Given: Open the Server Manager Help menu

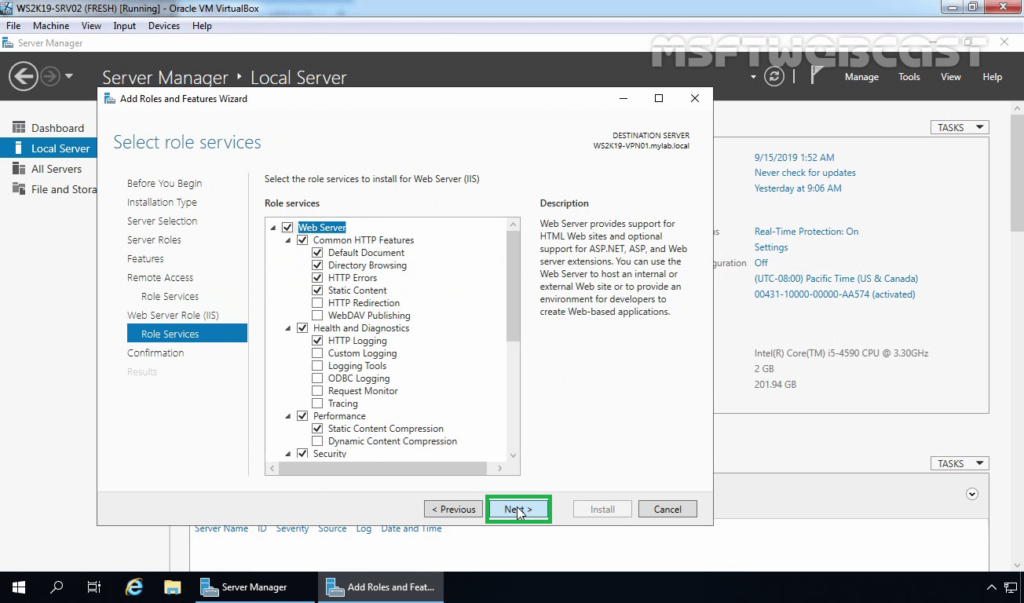Looking at the screenshot, I should coord(992,76).
